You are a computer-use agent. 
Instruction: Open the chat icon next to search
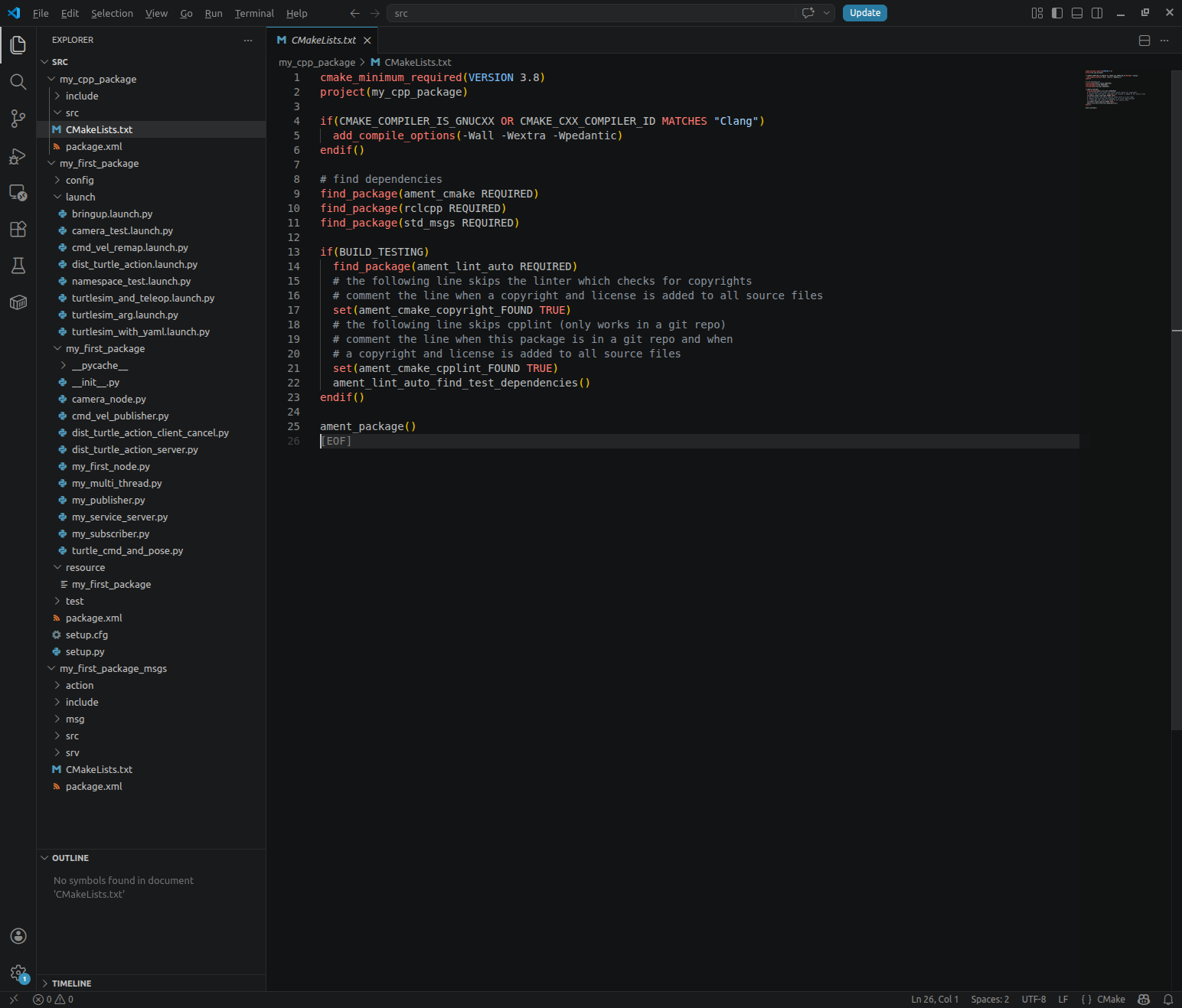808,13
